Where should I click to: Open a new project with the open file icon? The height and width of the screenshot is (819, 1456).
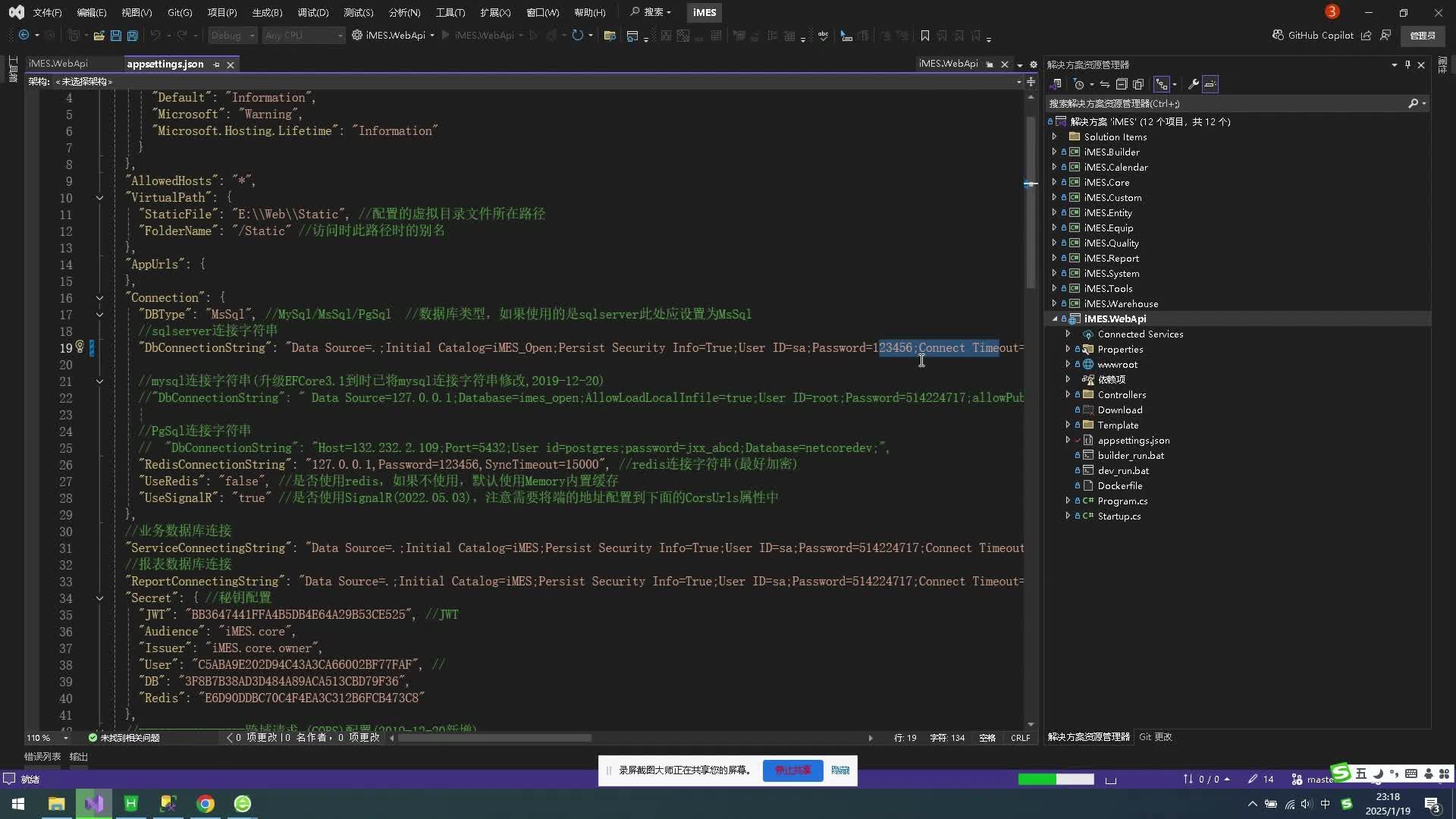click(x=99, y=35)
